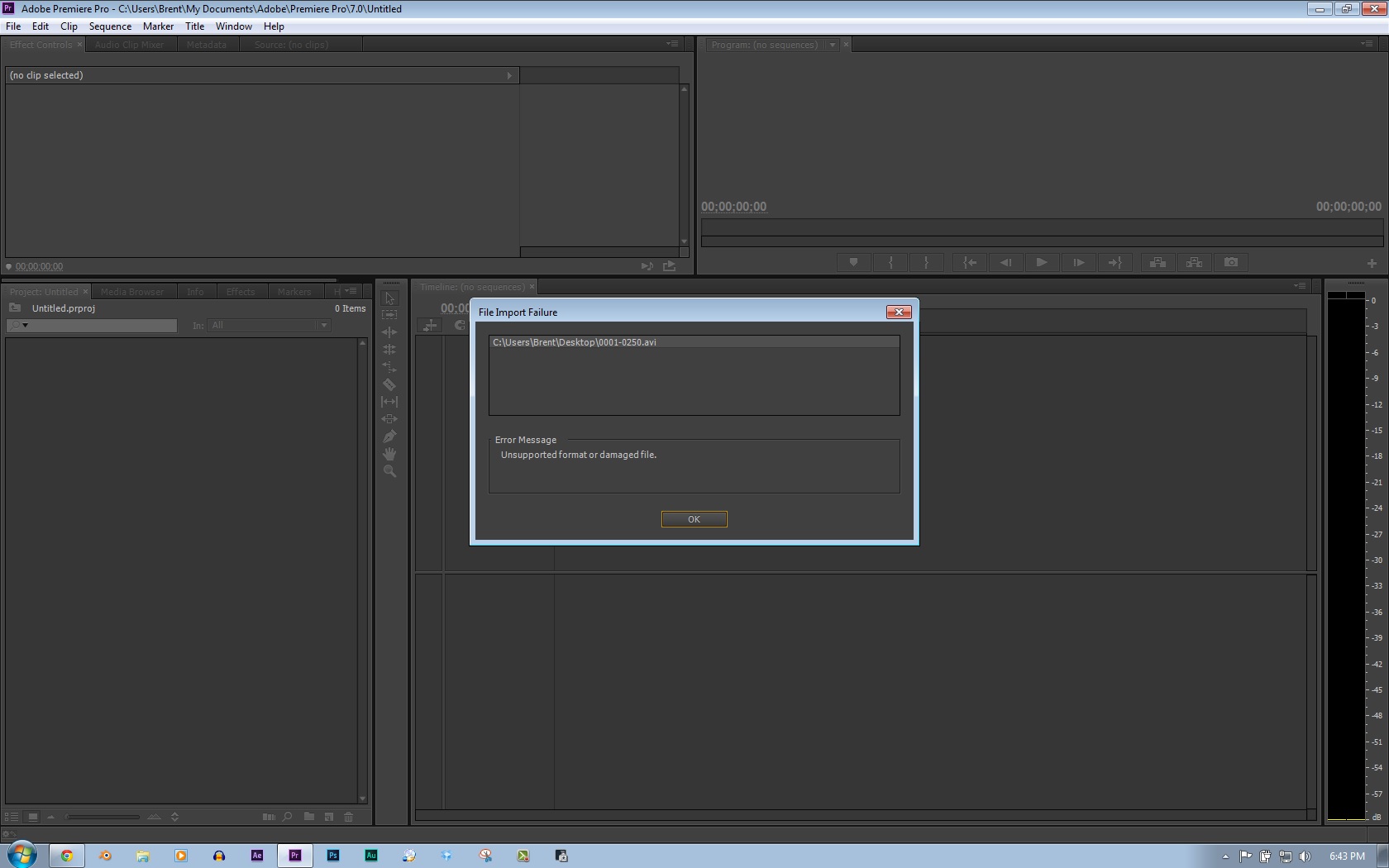Viewport: 1389px width, 868px height.
Task: Select the Pen tool
Action: 389,436
